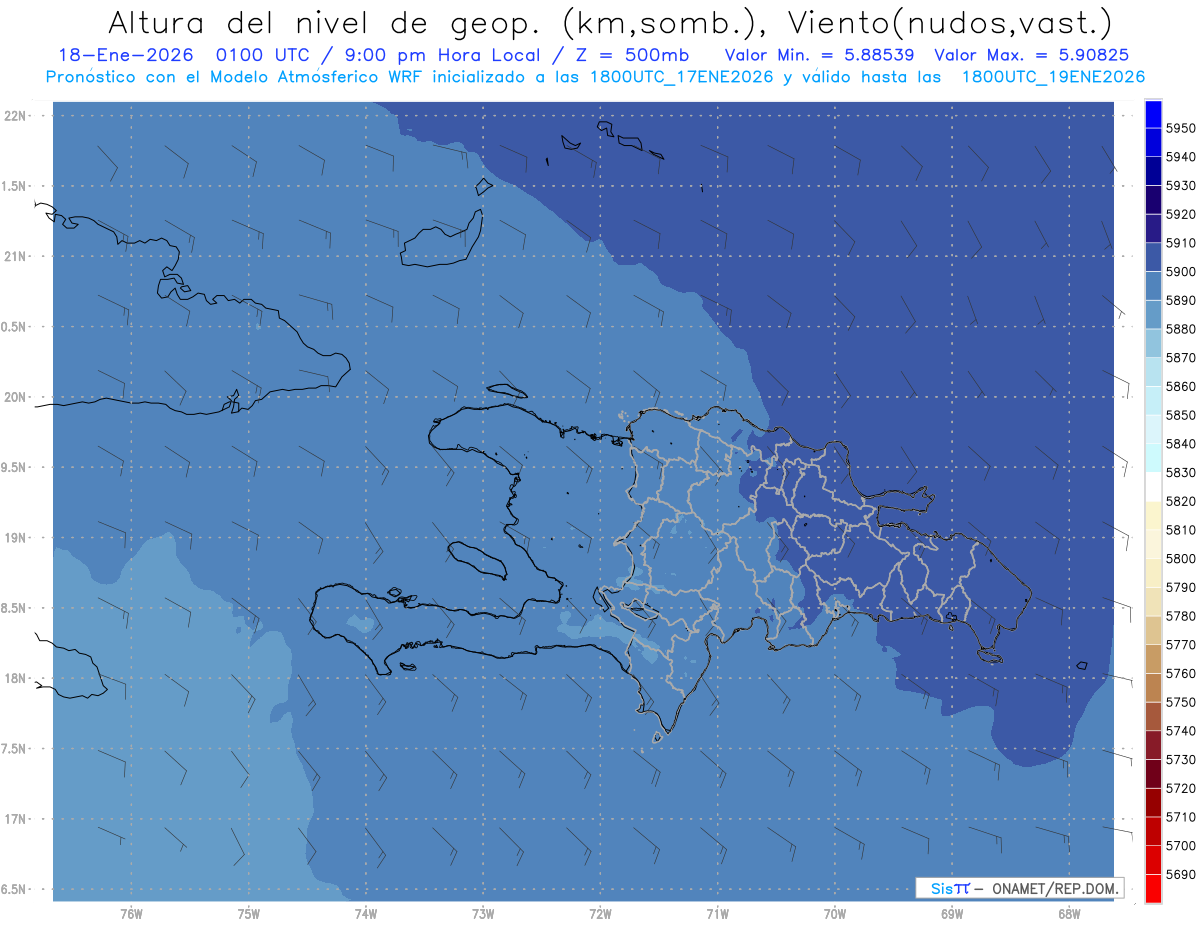Click the '5720' colorbar value
Screen dimensions: 1200x927
point(1180,788)
